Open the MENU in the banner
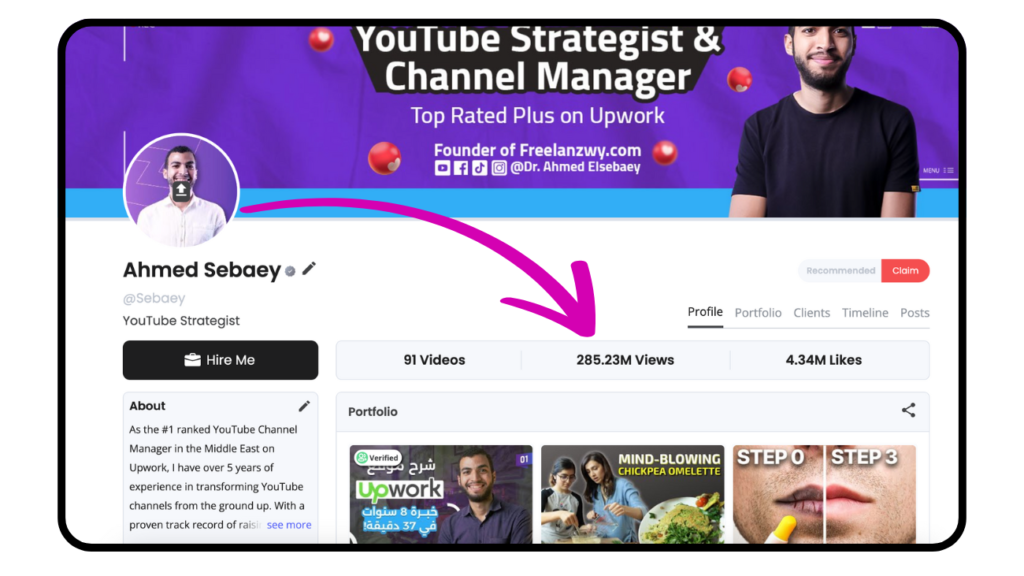Screen dimensions: 1024x576 pyautogui.click(x=938, y=170)
